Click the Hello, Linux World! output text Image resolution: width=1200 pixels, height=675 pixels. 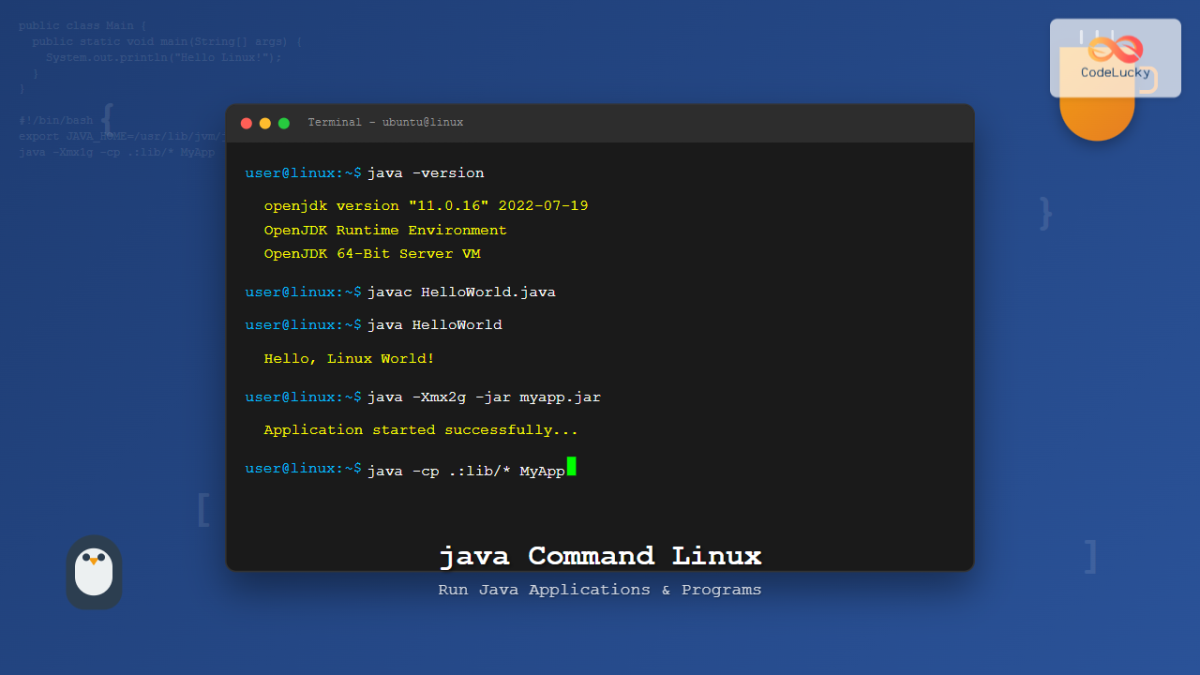(x=348, y=358)
